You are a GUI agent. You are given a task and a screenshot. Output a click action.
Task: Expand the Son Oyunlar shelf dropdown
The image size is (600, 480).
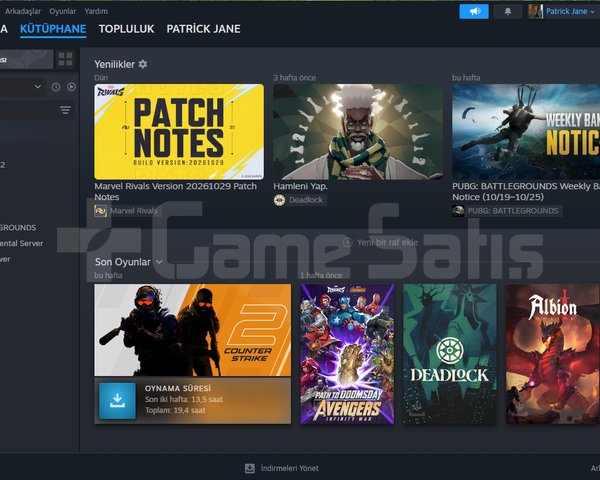tap(159, 262)
